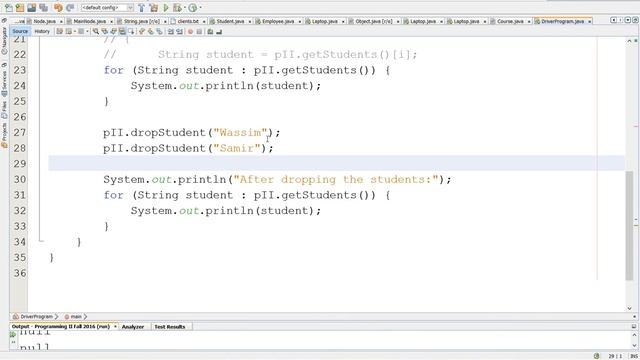Click the Last Edit icon in editor toolbar
This screenshot has width=640, height=360.
coord(59,31)
